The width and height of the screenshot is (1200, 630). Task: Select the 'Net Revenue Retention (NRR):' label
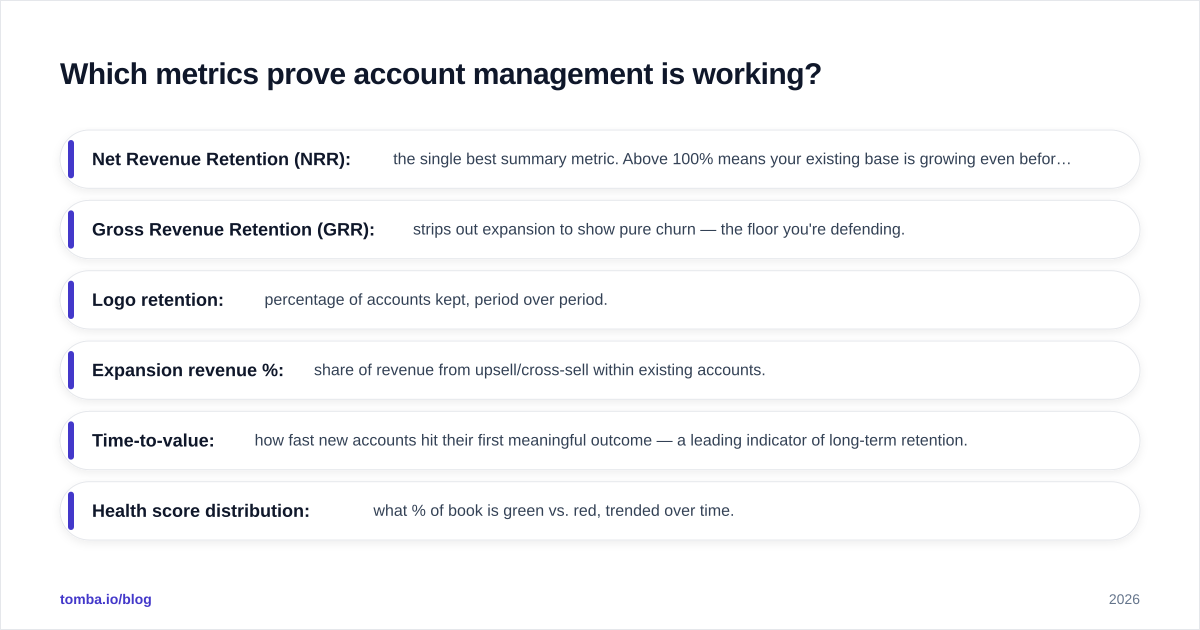point(221,159)
